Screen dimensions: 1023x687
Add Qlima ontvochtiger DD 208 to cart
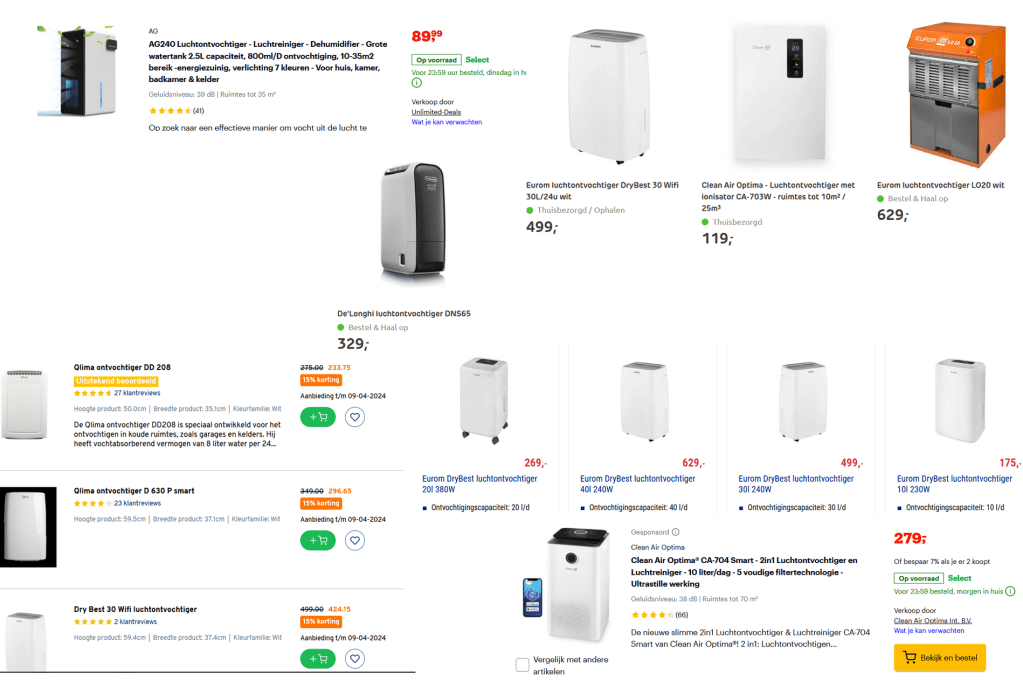[x=318, y=417]
